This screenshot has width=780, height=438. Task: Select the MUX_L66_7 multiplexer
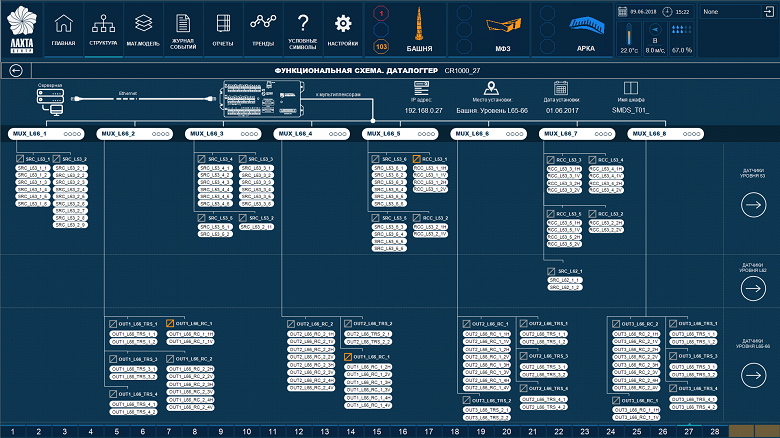pyautogui.click(x=577, y=134)
